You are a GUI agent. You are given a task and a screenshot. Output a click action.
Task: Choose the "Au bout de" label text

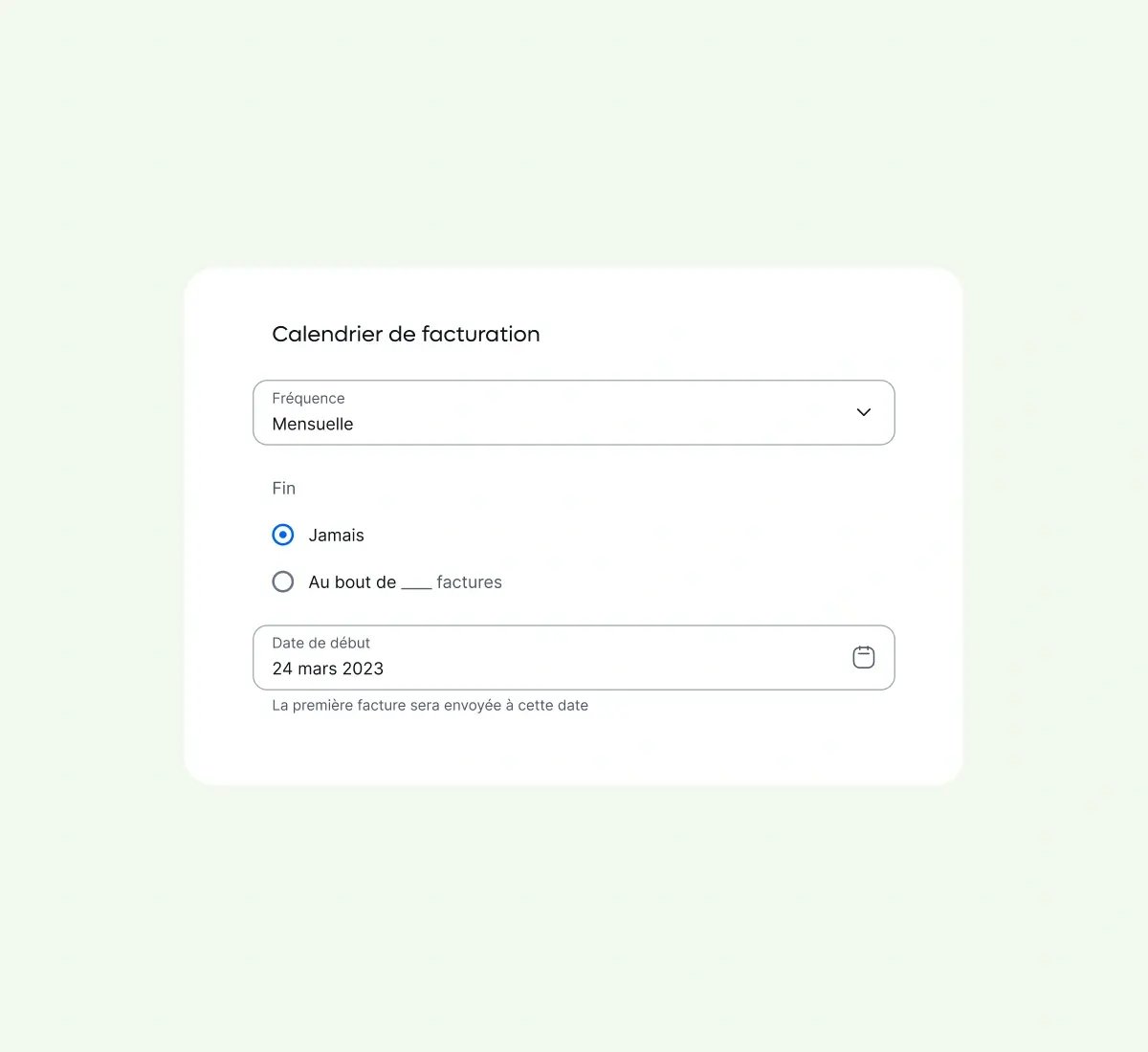[x=352, y=582]
